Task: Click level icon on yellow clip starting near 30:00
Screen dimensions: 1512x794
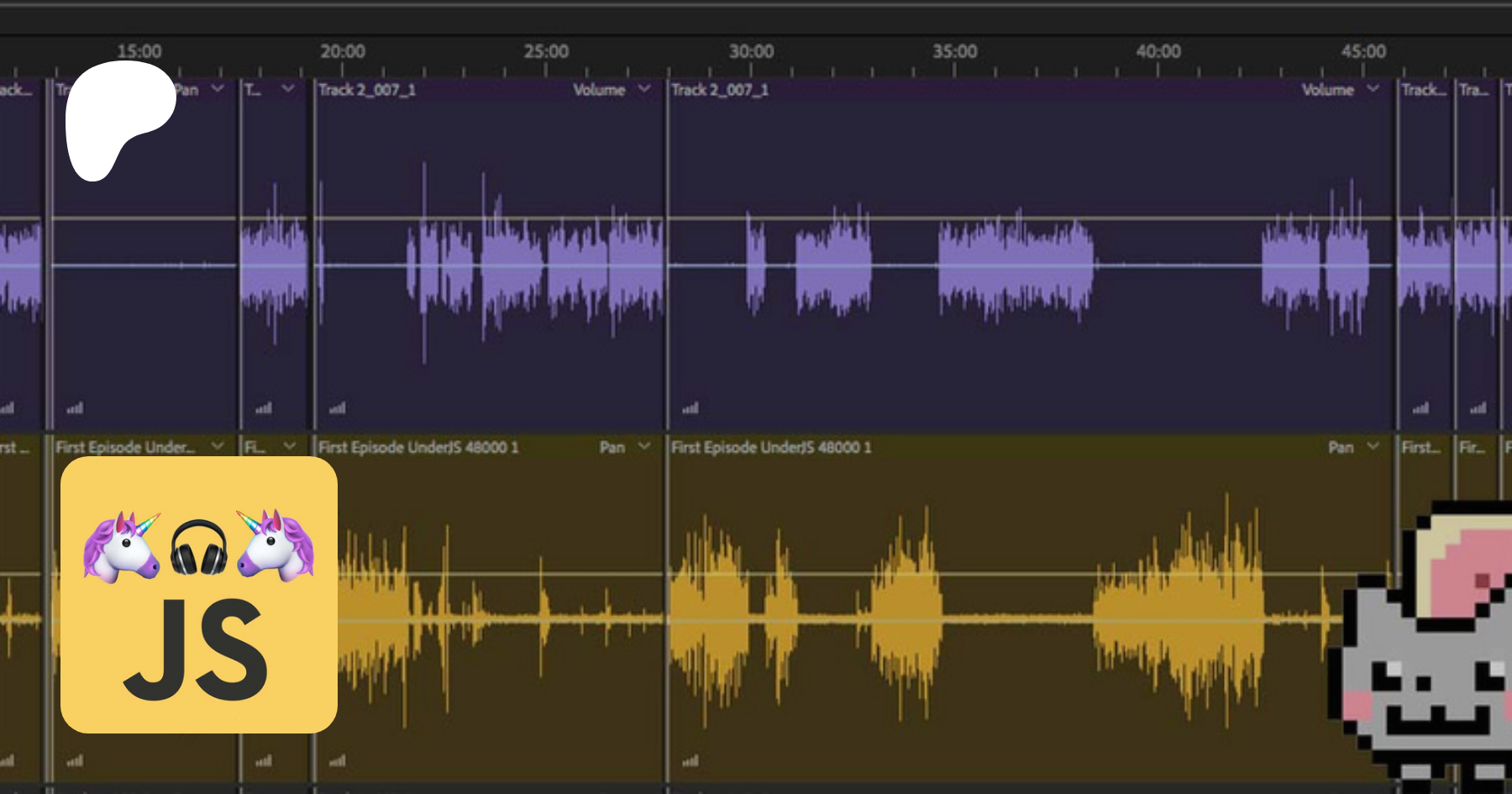Action: 690,761
